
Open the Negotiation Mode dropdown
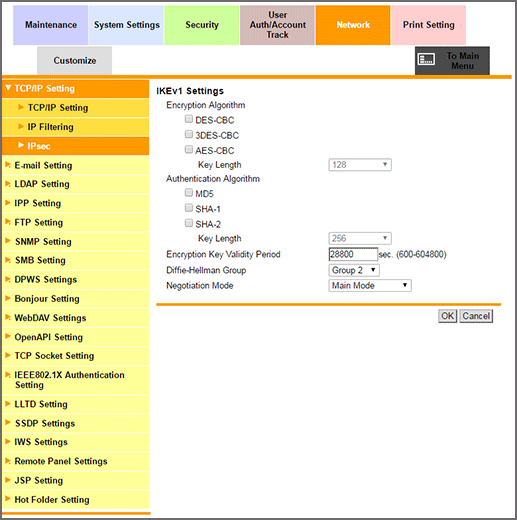[x=370, y=286]
